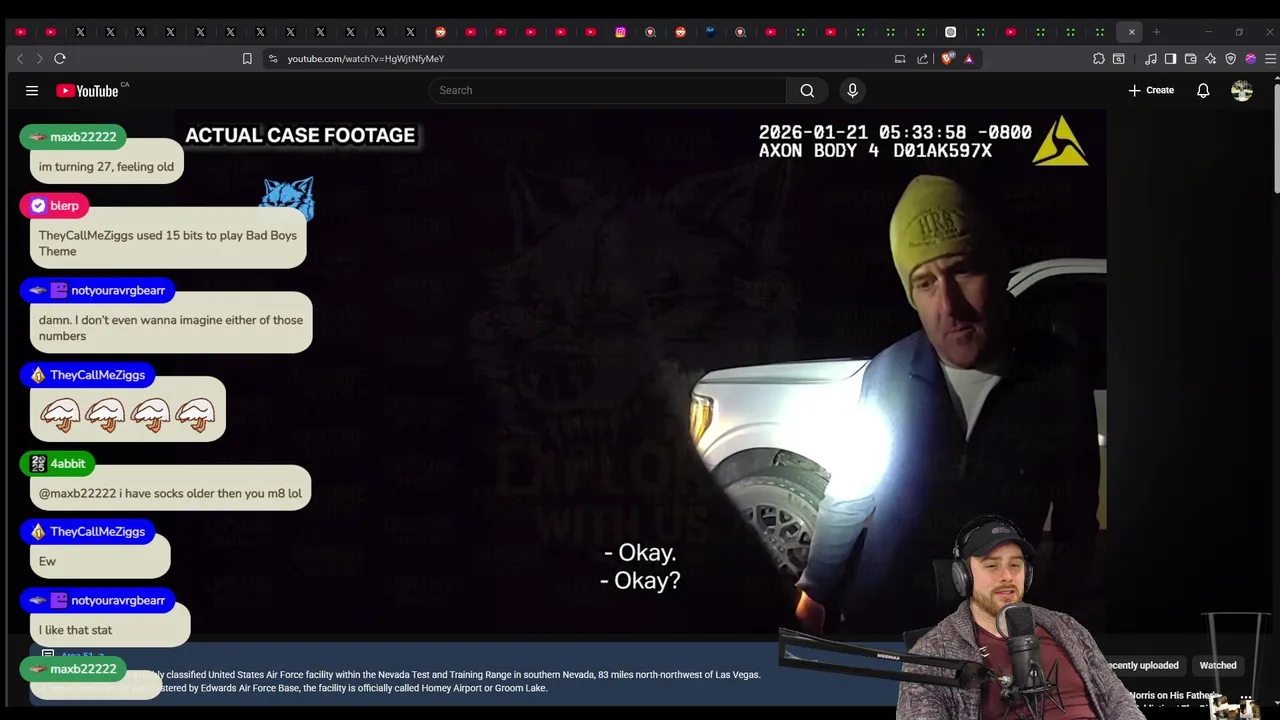The width and height of the screenshot is (1280, 720).
Task: Select the 'Watched' filter chip
Action: tap(1218, 665)
